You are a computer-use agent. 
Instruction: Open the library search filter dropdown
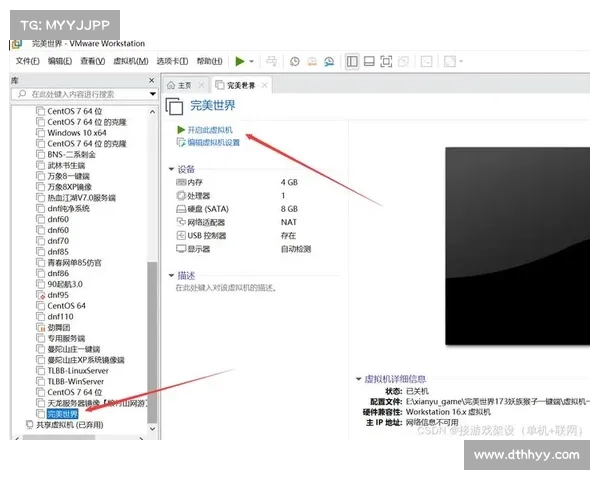point(153,94)
